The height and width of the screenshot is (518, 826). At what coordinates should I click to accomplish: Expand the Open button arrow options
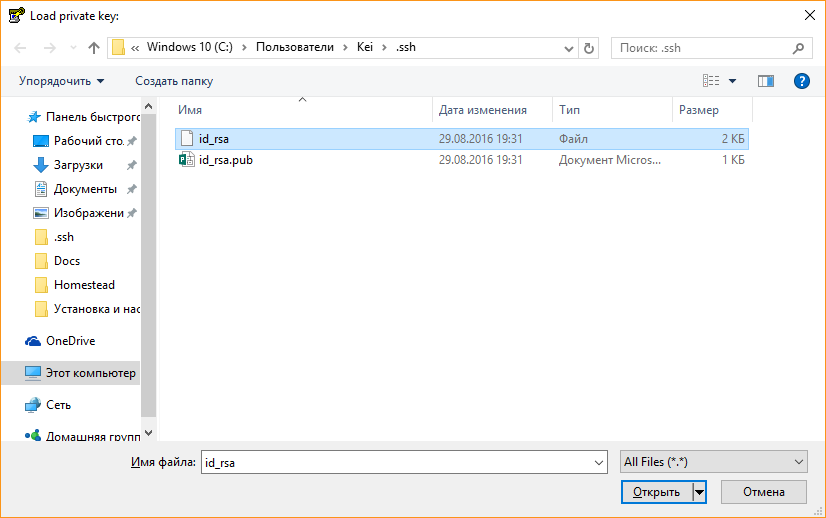(700, 492)
